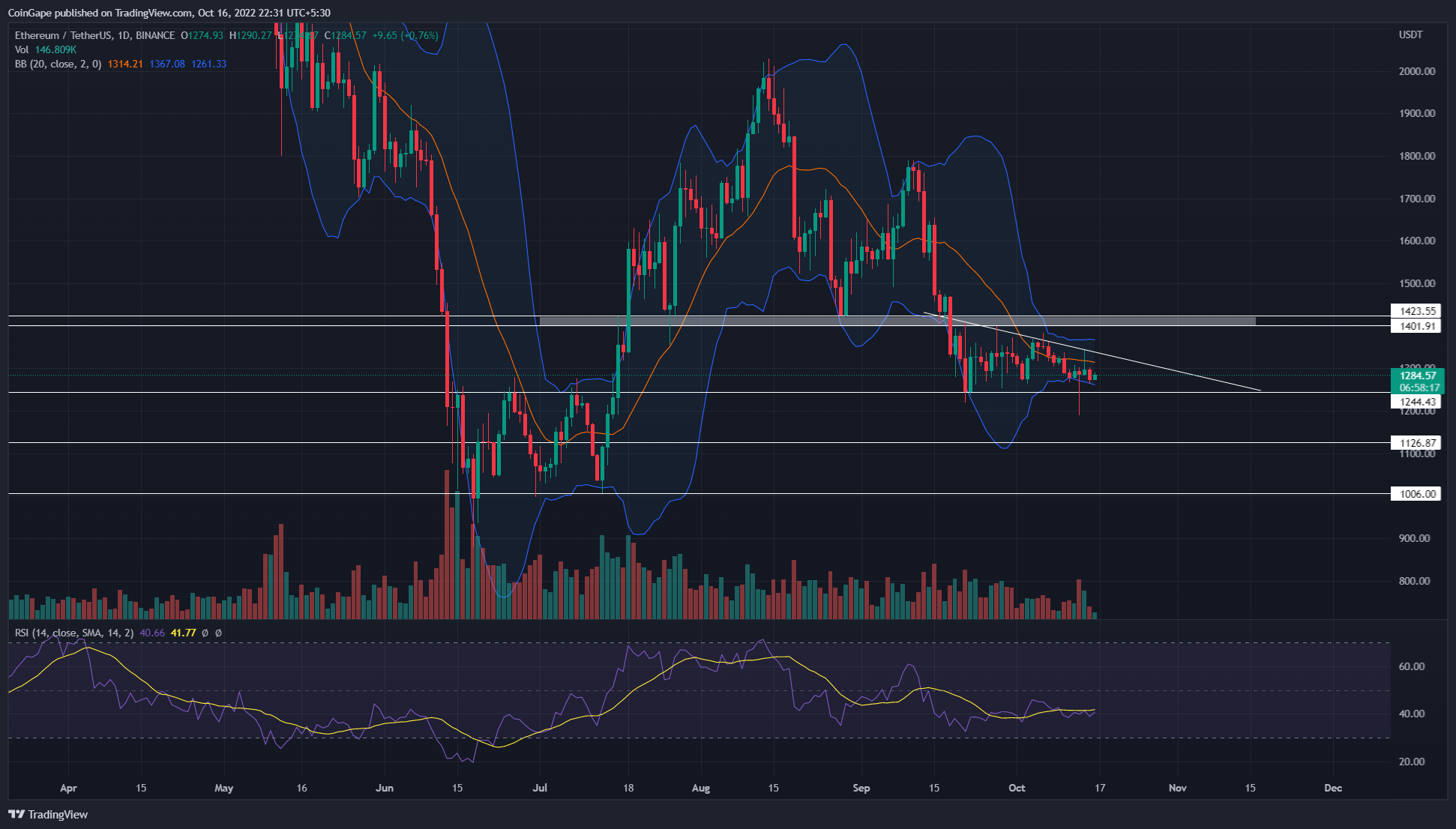The image size is (1456, 829).
Task: Click the Dec label on time axis
Action: click(1333, 788)
